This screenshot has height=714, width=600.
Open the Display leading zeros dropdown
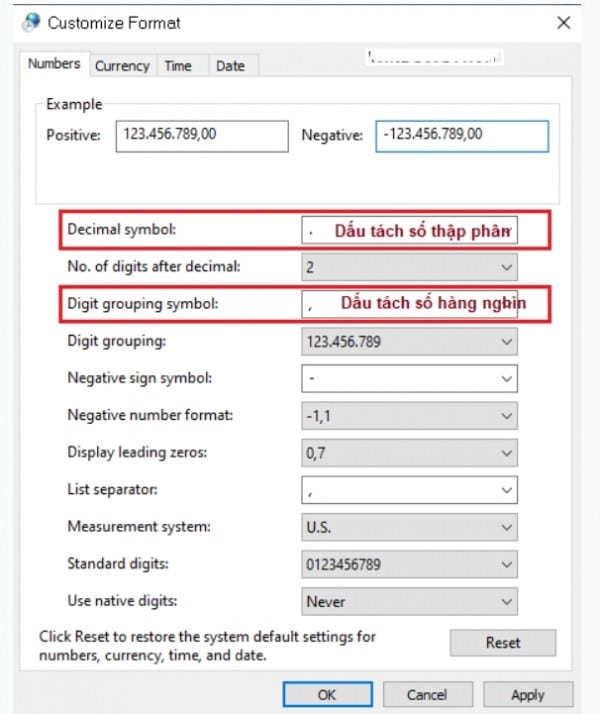[x=409, y=453]
